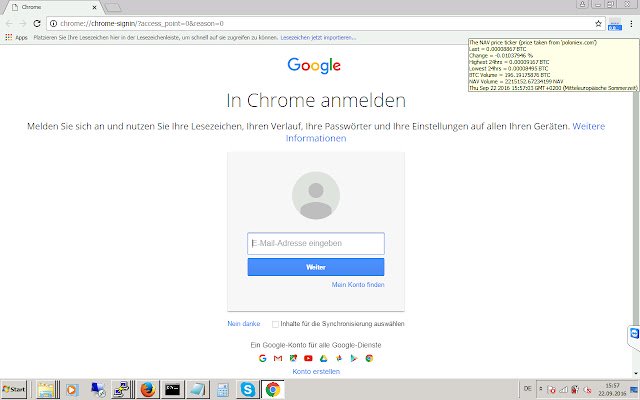This screenshot has width=640, height=400.
Task: Click the Gmail service icon
Action: (x=278, y=358)
